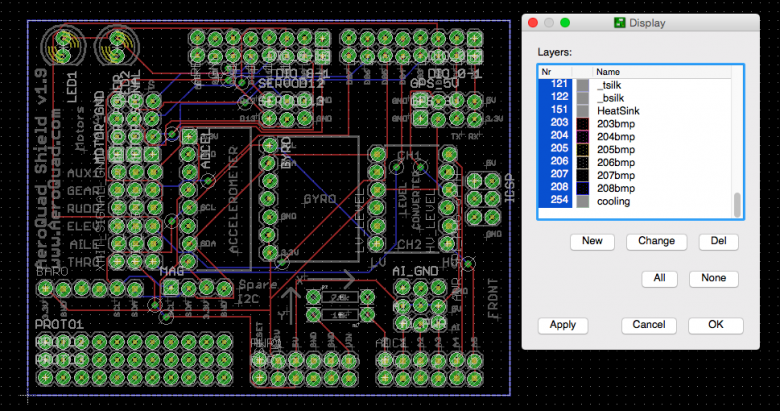Screen dimensions: 780x411
Task: Toggle visibility number 121 for _tsilk layer
Action: click(x=558, y=83)
